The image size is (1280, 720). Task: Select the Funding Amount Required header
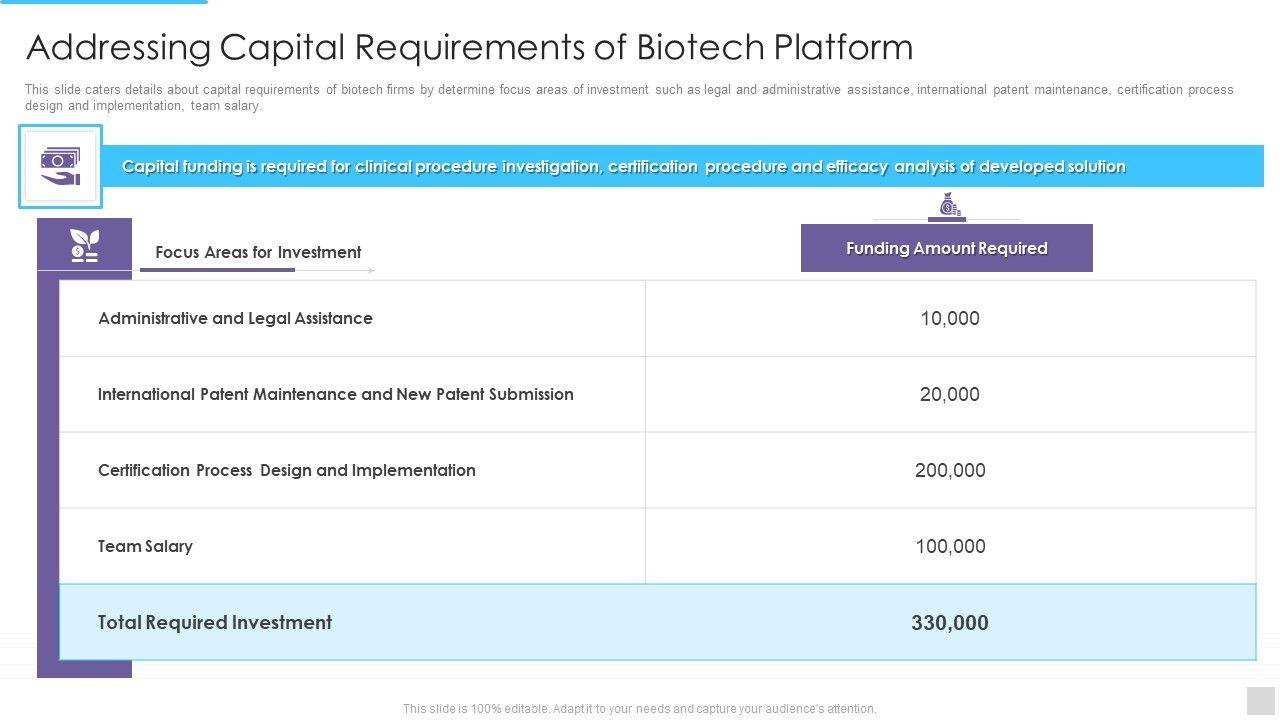coord(946,248)
